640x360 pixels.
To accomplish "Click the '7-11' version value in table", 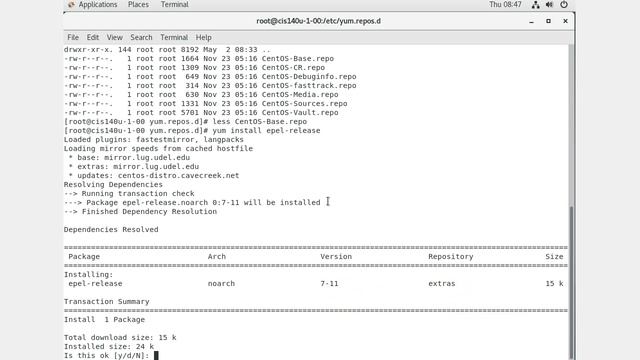I will 329,283.
